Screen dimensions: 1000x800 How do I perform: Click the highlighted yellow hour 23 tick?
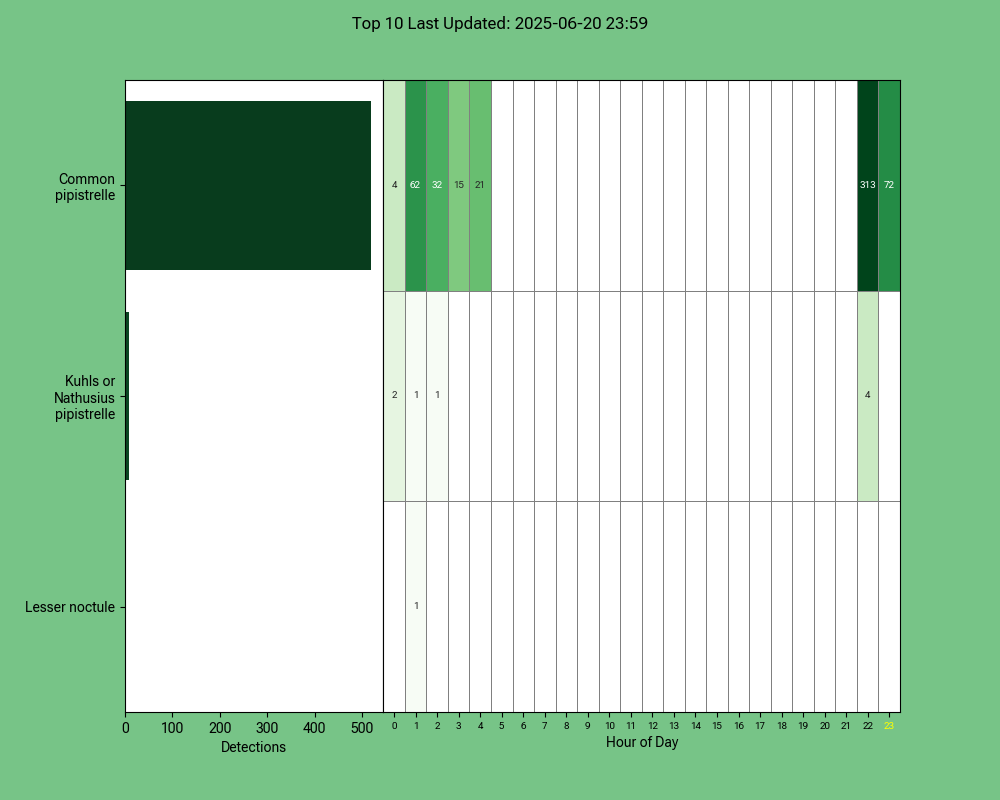(889, 726)
